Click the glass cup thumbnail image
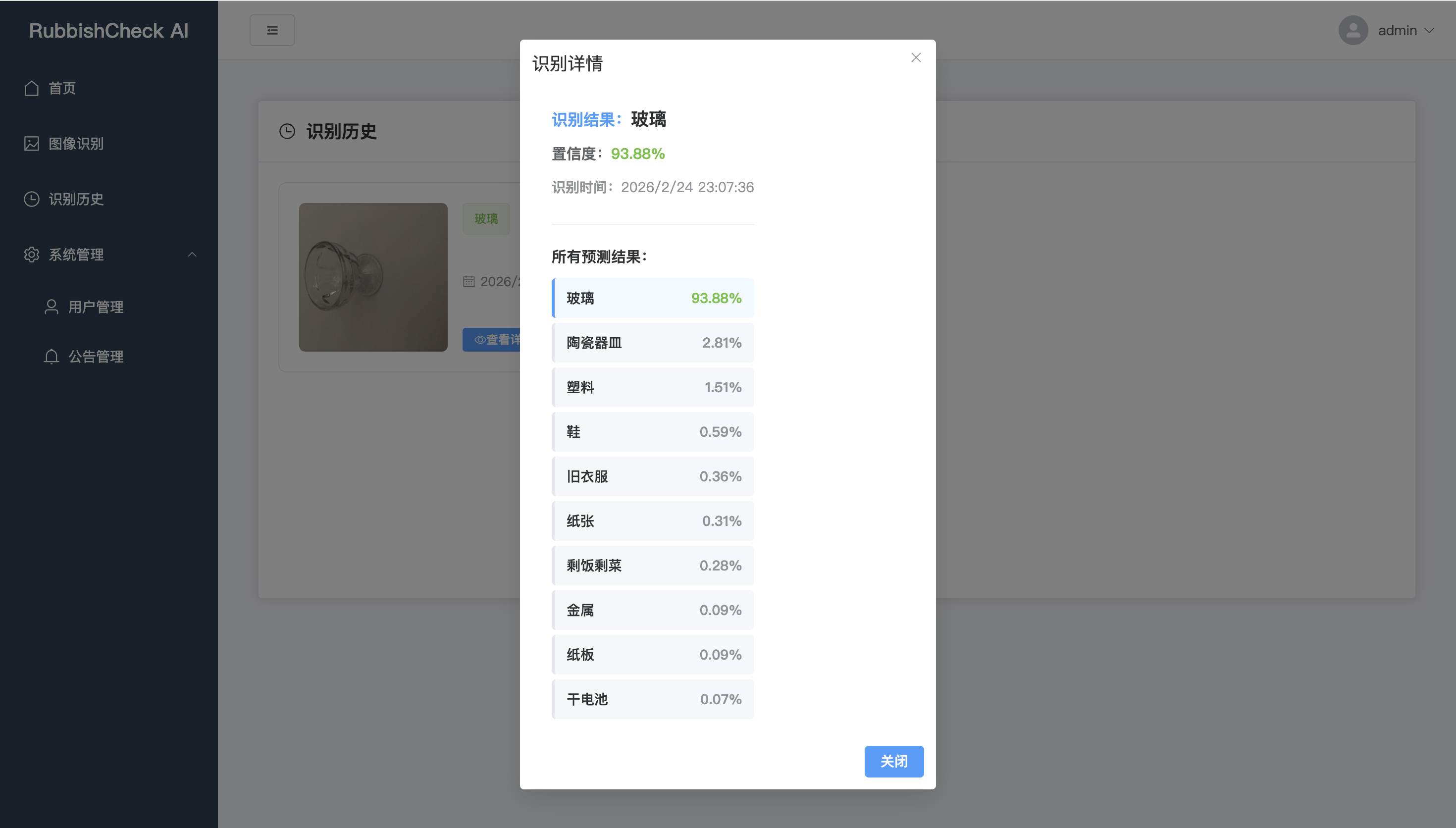 point(373,278)
